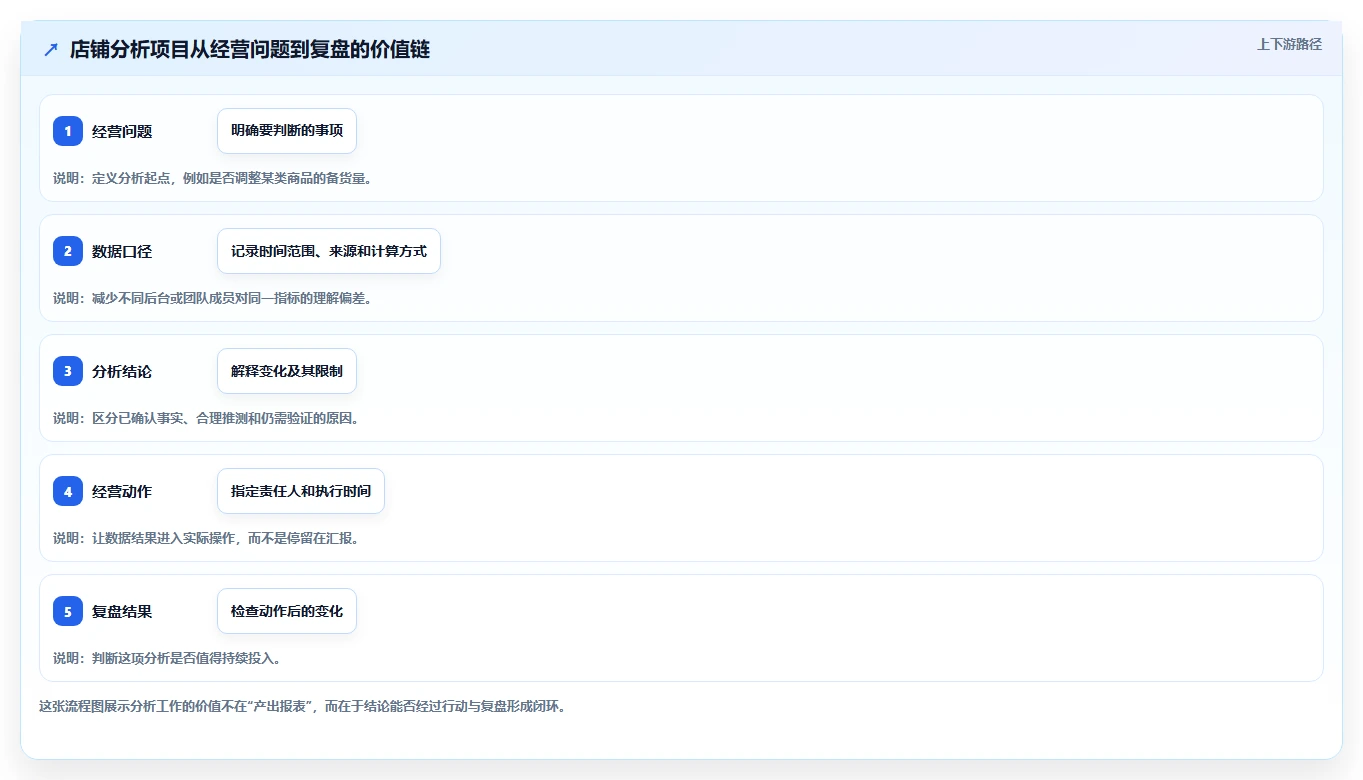1363x780 pixels.
Task: Click the note 区分已确认事实、合理推测和仍需验证的原因
Action: [206, 418]
